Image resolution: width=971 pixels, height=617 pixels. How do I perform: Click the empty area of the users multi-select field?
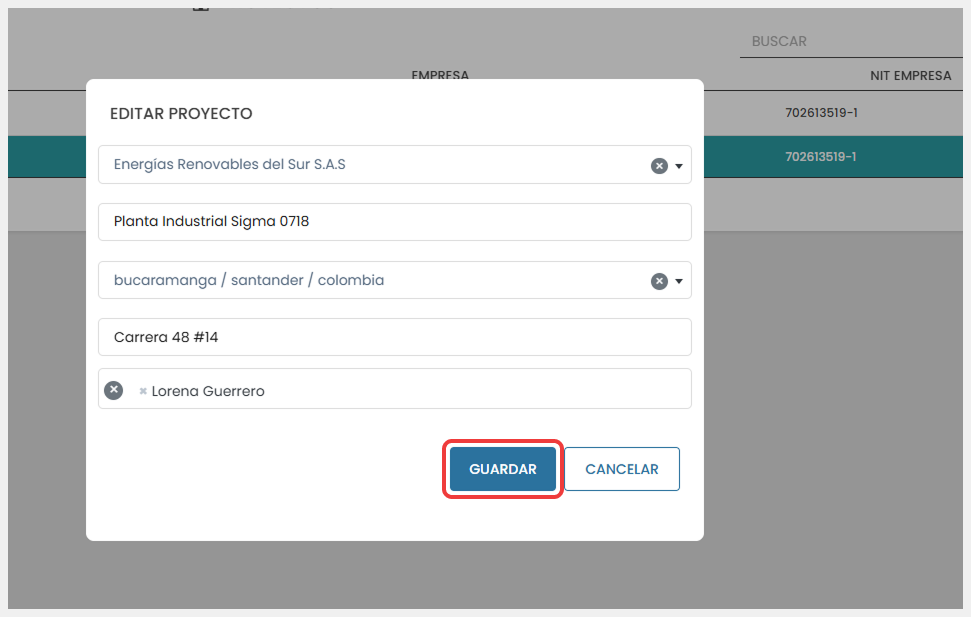coord(480,390)
